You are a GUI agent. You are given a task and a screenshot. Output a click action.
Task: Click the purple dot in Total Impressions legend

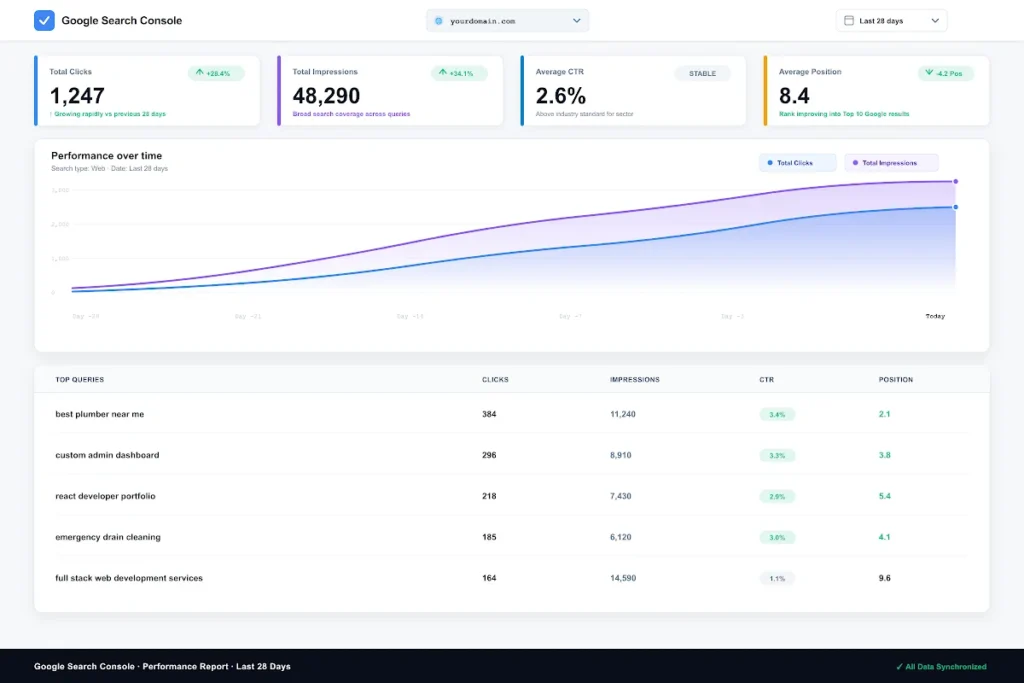coord(856,163)
